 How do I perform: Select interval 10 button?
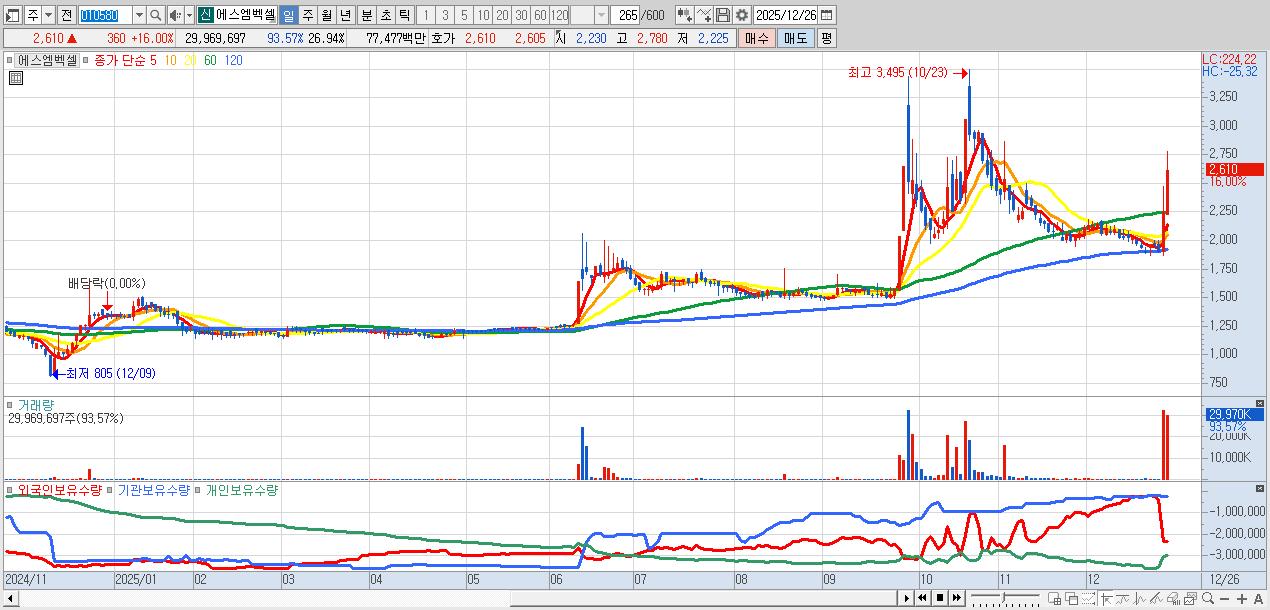click(483, 15)
